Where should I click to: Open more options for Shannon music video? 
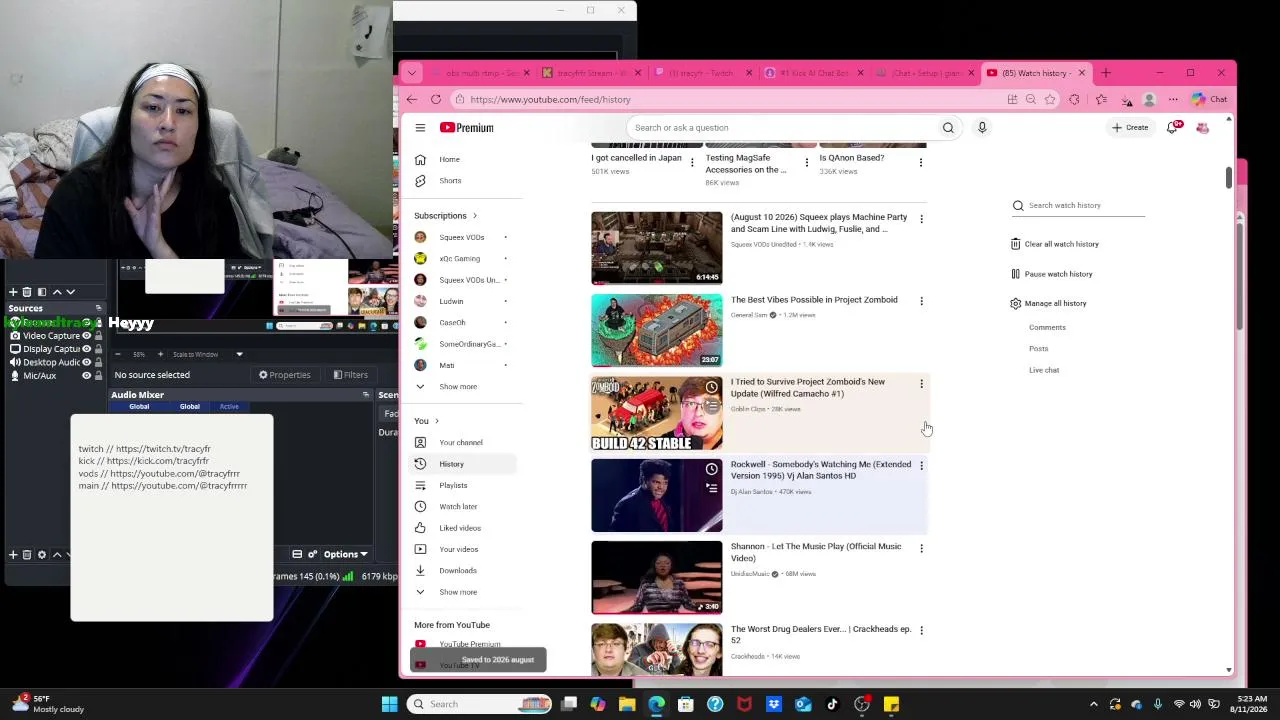[921, 548]
